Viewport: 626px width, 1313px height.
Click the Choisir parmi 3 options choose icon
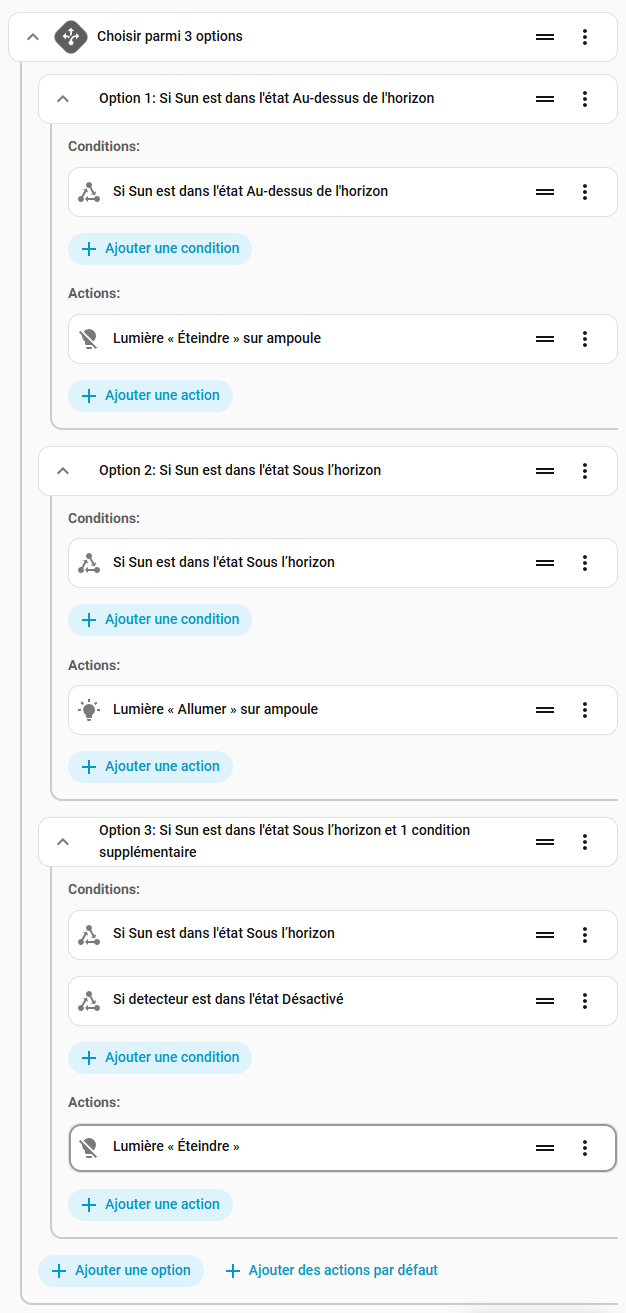click(71, 37)
